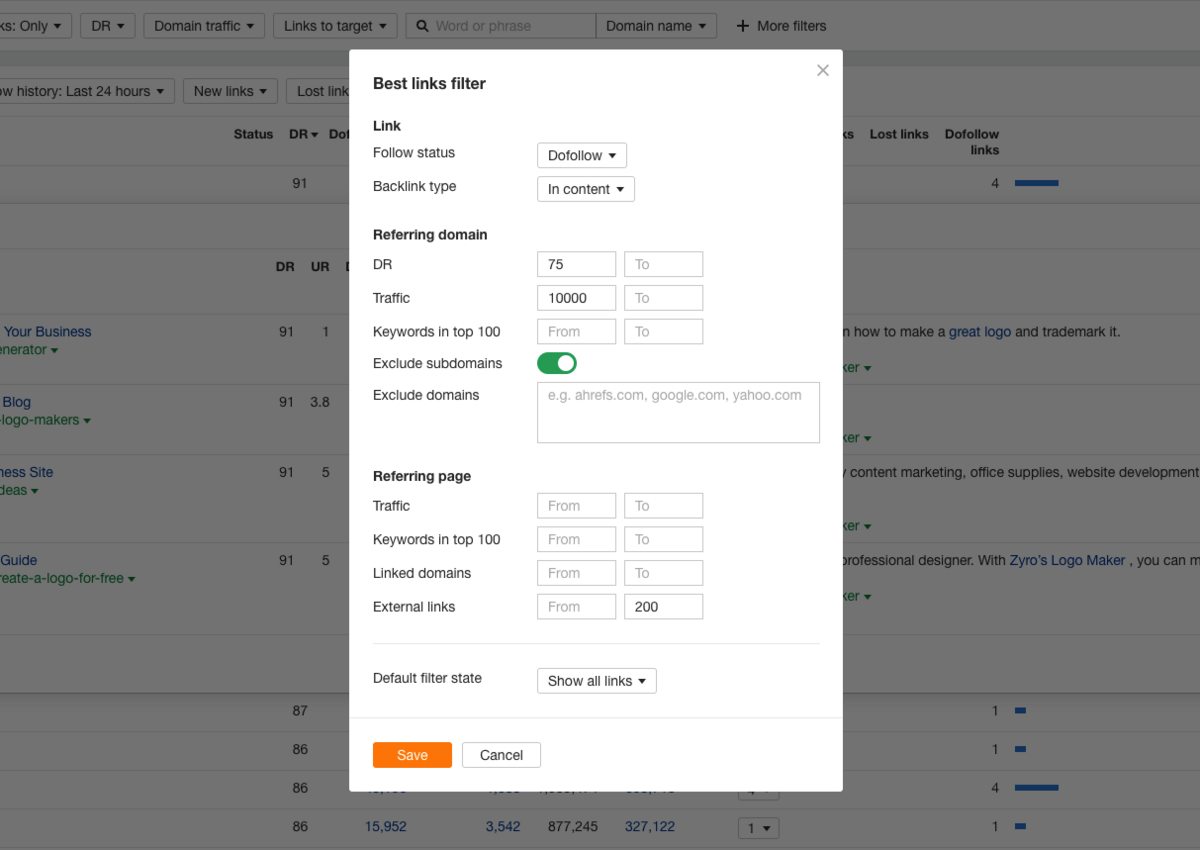Image resolution: width=1200 pixels, height=850 pixels.
Task: Open the Domain name dropdown
Action: point(656,26)
